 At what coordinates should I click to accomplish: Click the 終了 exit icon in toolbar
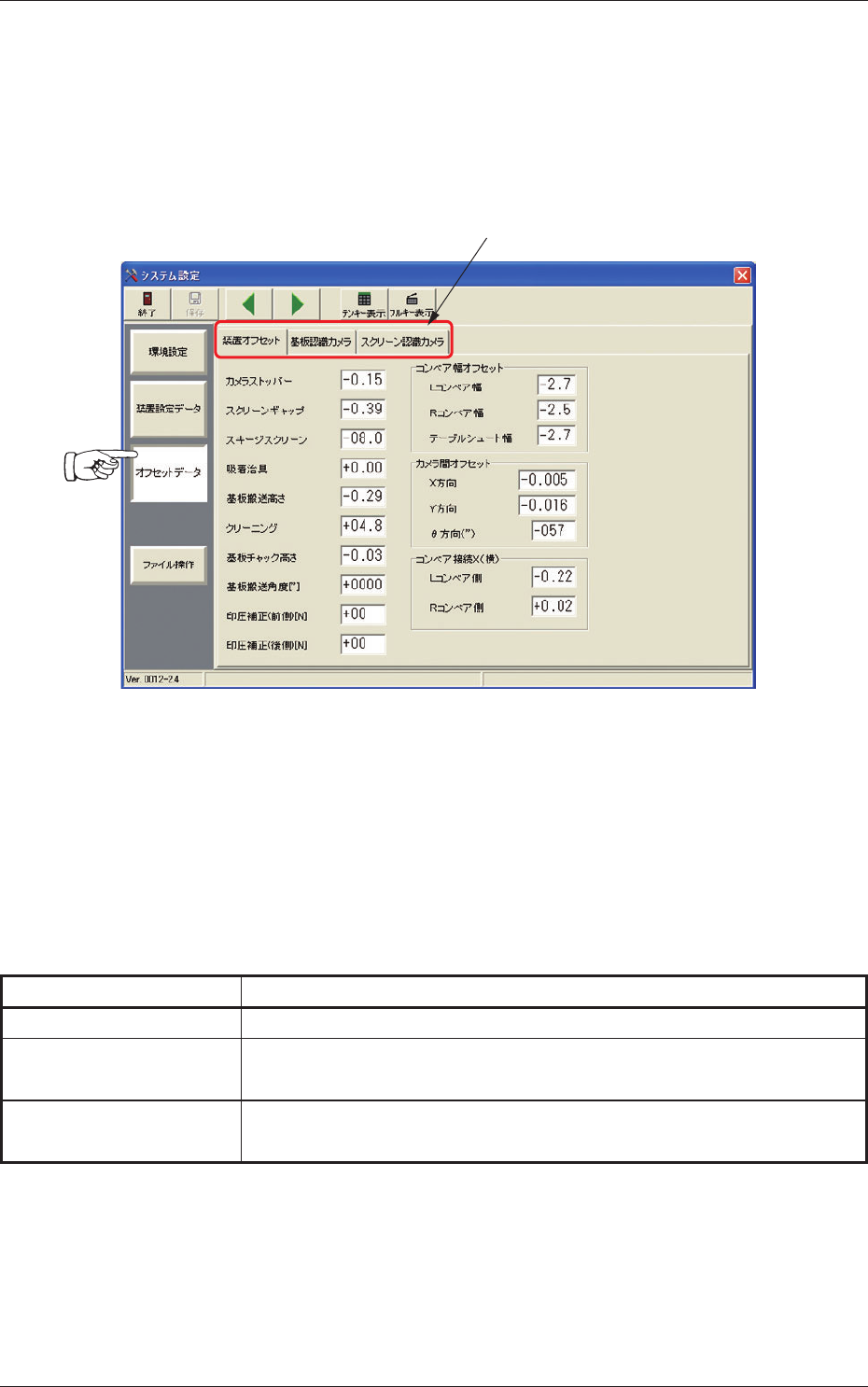147,304
